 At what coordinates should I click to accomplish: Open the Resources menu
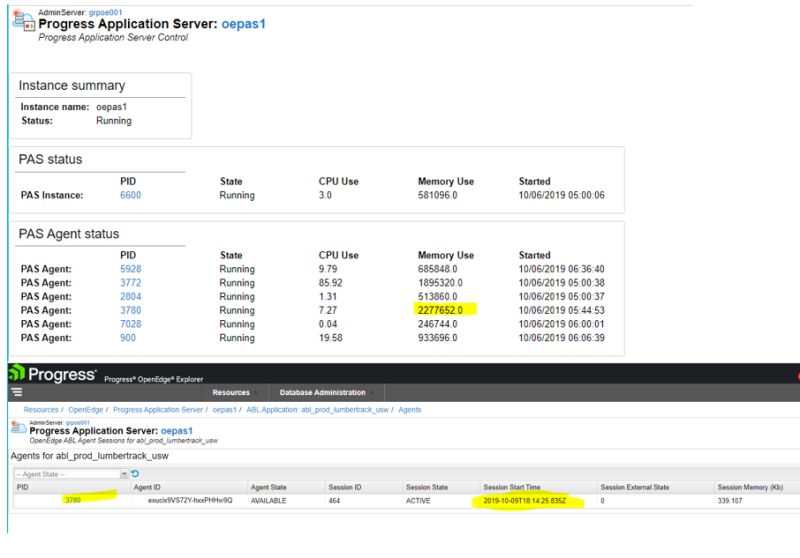[231, 392]
